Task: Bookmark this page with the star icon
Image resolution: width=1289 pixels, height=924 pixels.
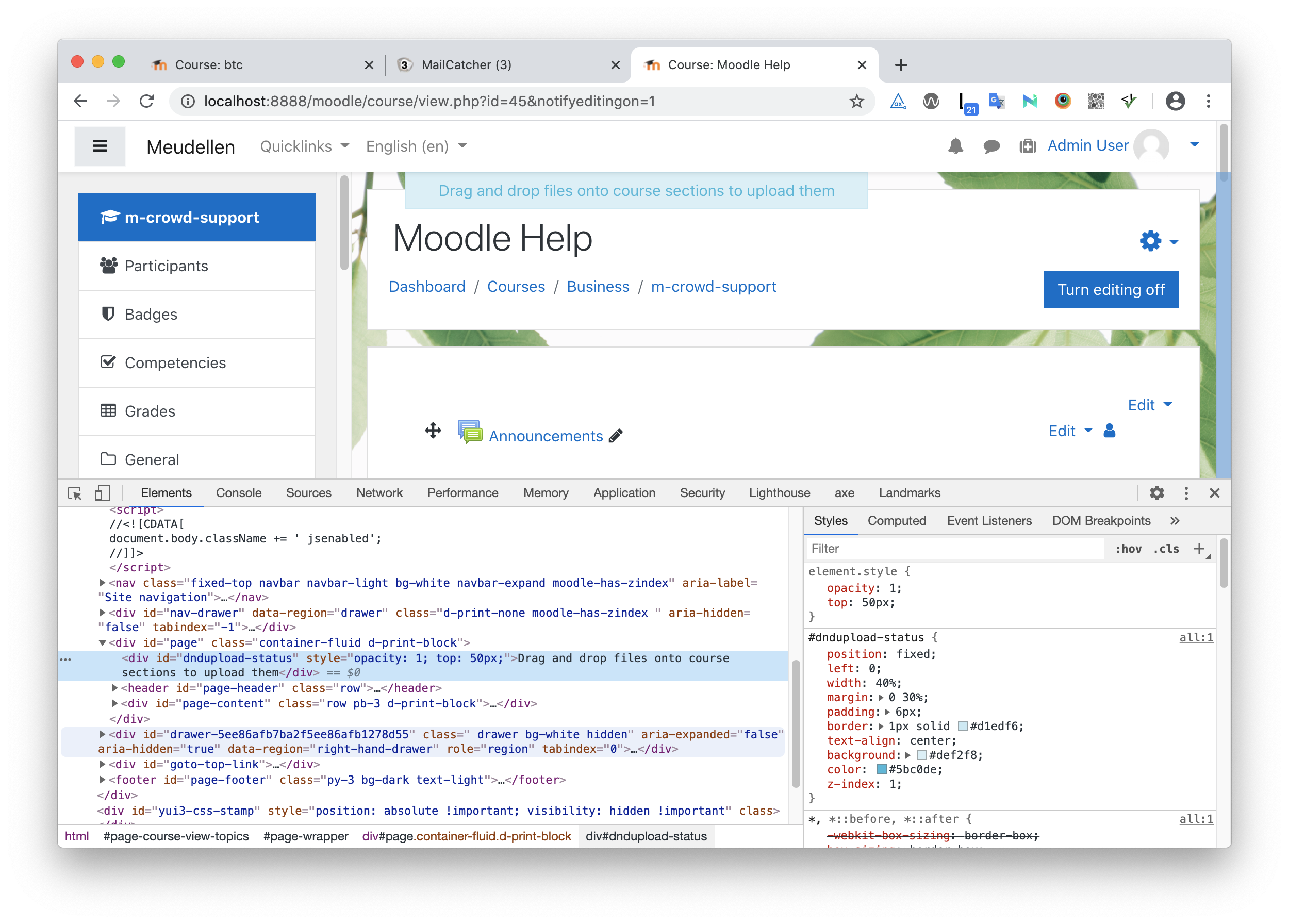Action: [856, 101]
